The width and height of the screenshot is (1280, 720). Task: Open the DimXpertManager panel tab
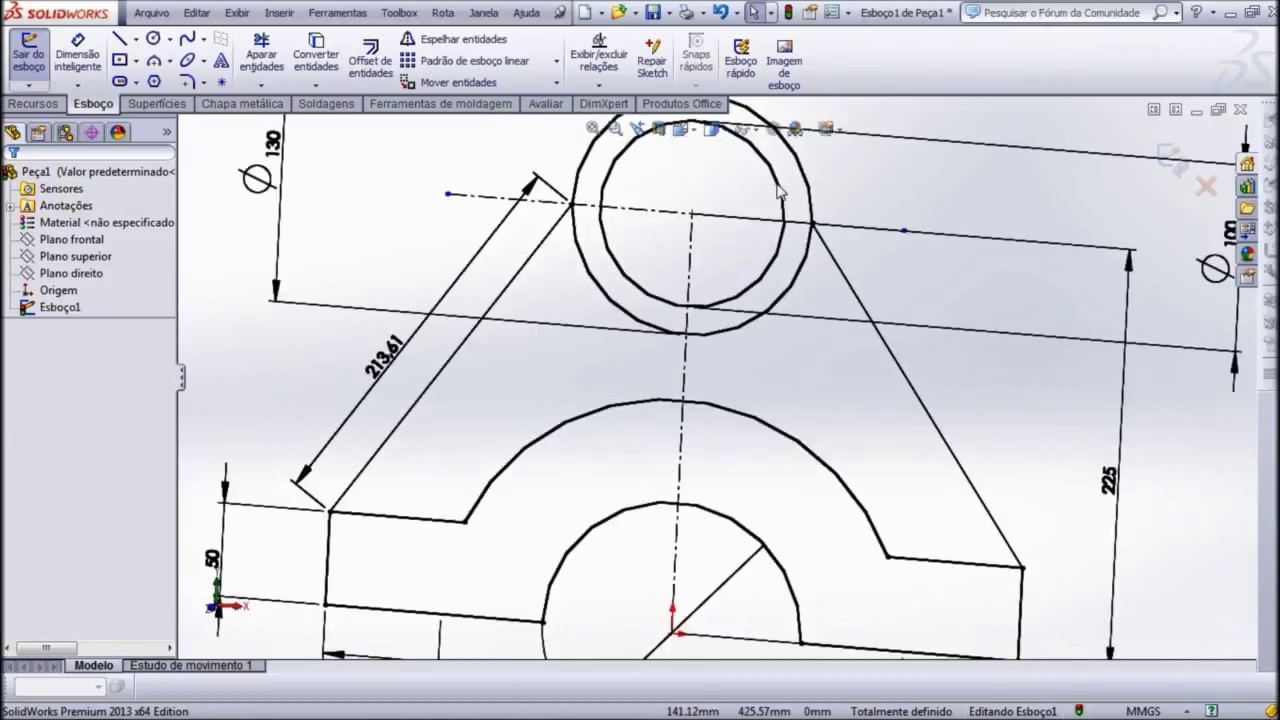[91, 132]
